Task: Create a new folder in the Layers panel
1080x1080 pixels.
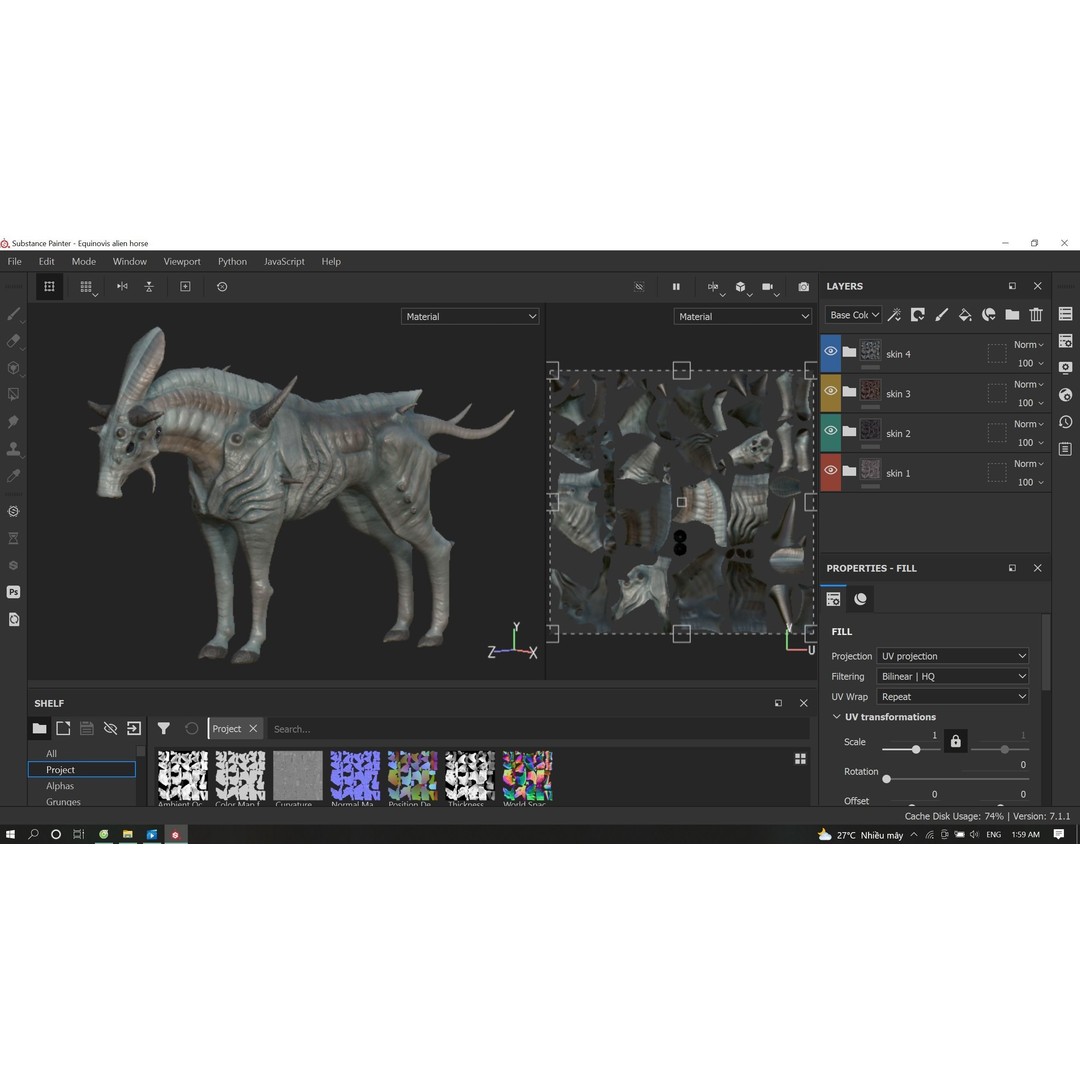Action: click(x=1012, y=314)
